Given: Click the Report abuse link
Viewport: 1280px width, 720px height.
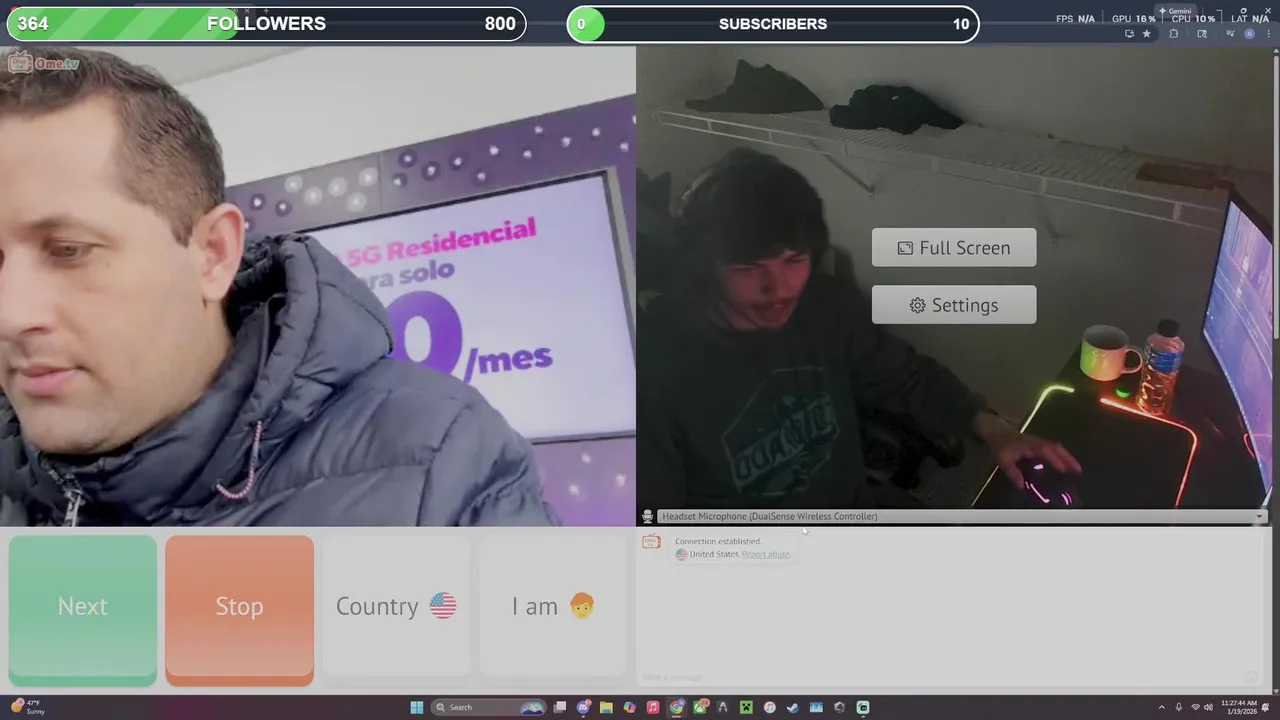Looking at the screenshot, I should (x=766, y=554).
